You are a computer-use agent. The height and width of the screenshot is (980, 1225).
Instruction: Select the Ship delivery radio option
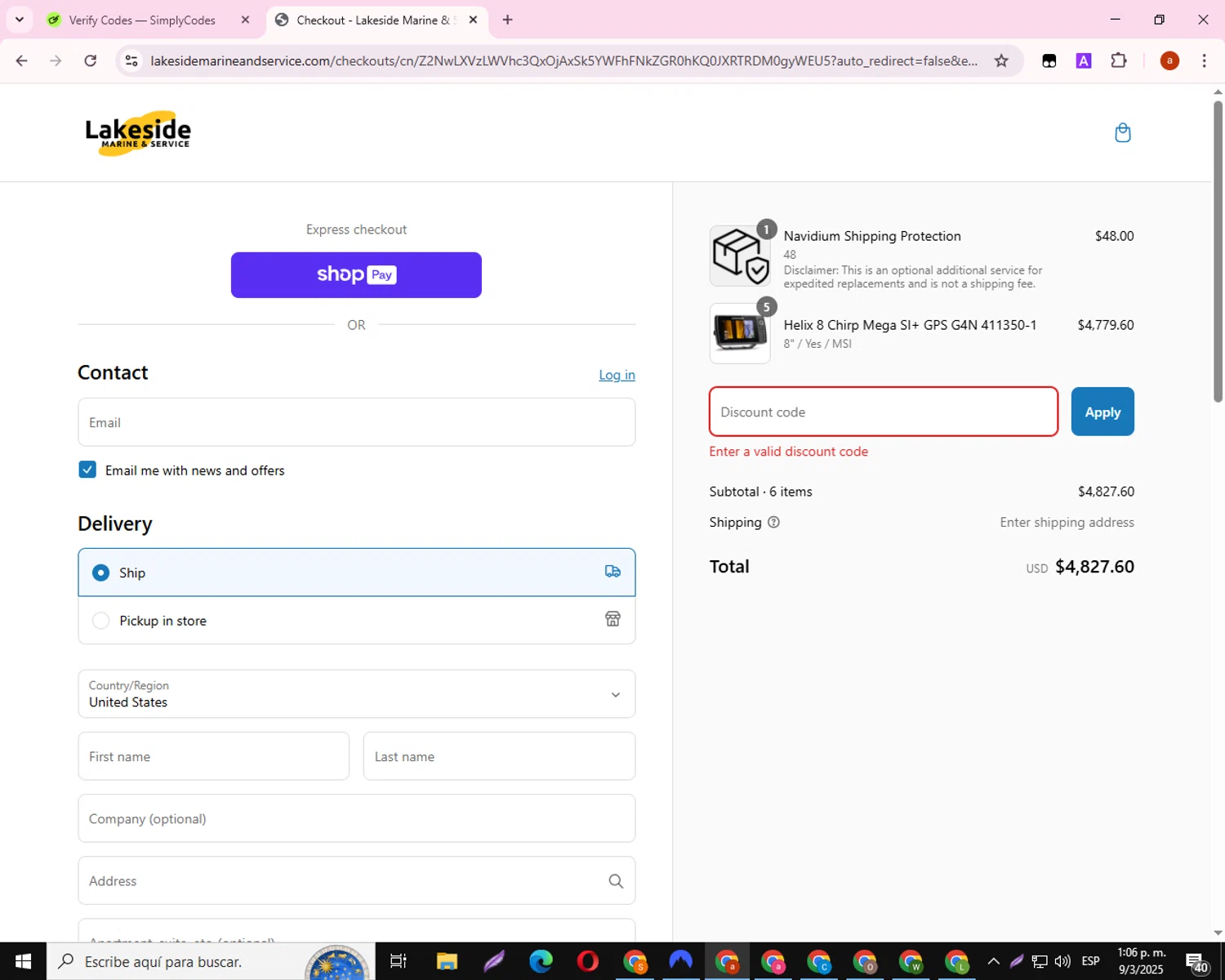click(100, 572)
